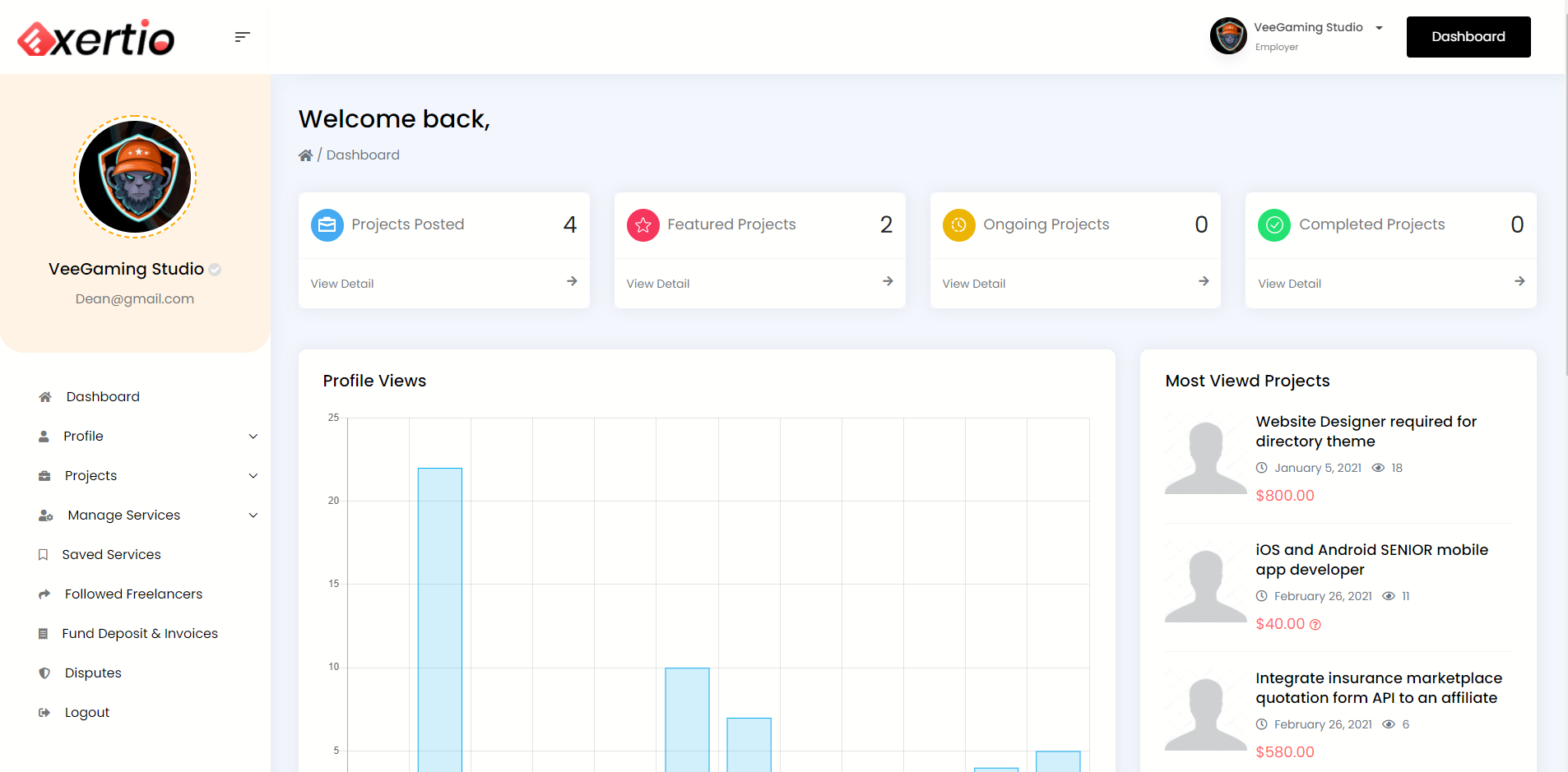Viewport: 1568px width, 772px height.
Task: Expand the Profile sidebar menu
Action: click(x=148, y=437)
